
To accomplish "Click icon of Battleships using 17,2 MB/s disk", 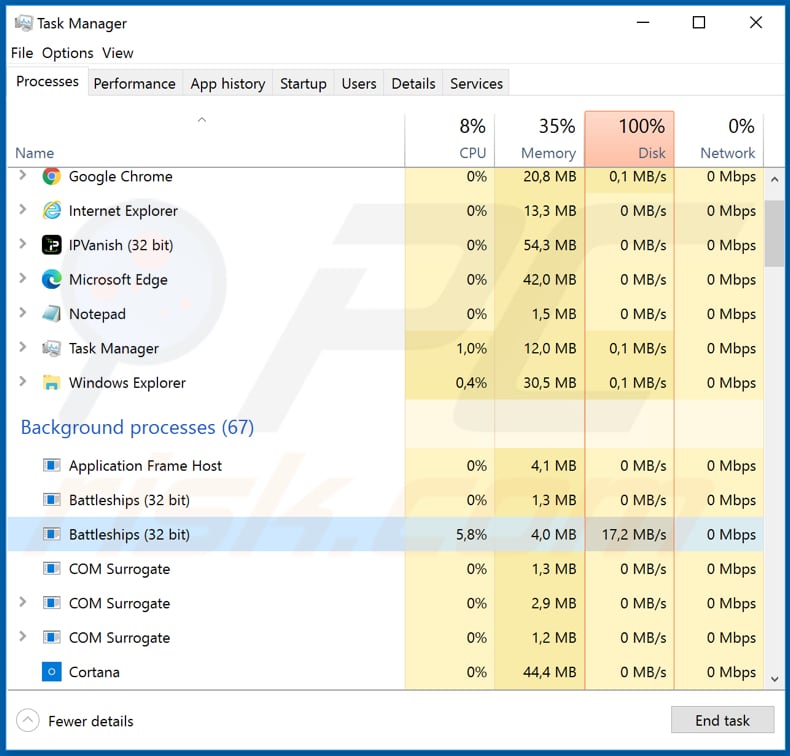I will [51, 534].
